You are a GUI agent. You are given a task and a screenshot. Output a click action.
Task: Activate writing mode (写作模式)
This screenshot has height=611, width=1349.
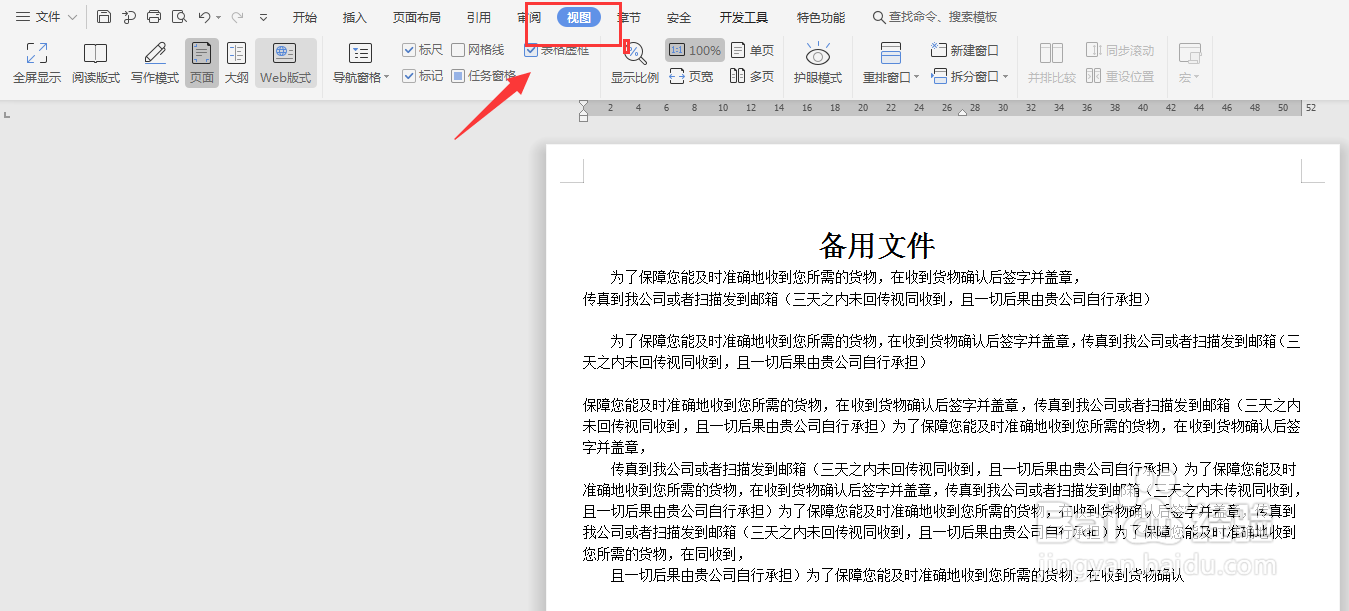click(x=154, y=62)
